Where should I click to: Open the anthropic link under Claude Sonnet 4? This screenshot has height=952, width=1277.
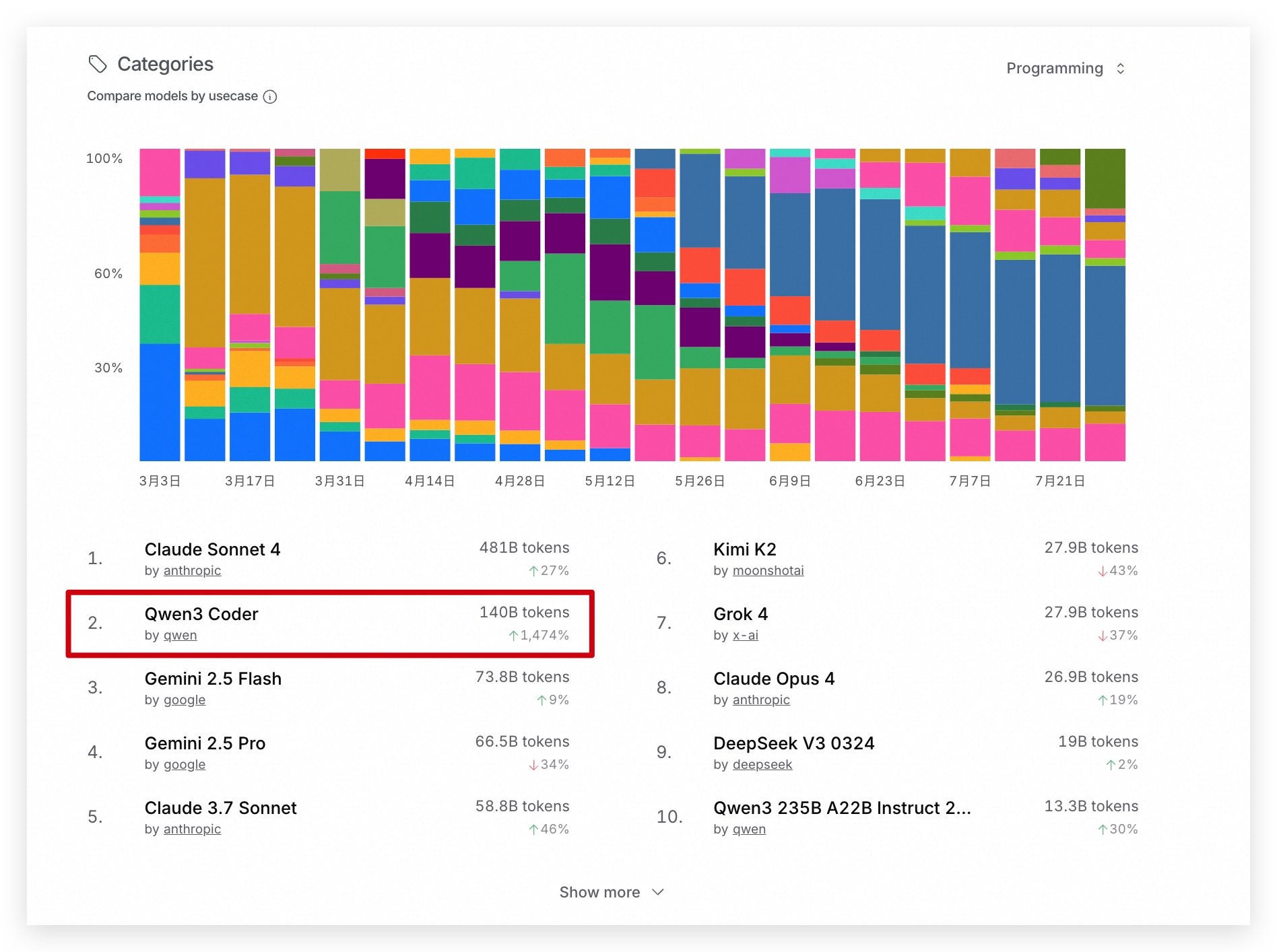pyautogui.click(x=192, y=570)
